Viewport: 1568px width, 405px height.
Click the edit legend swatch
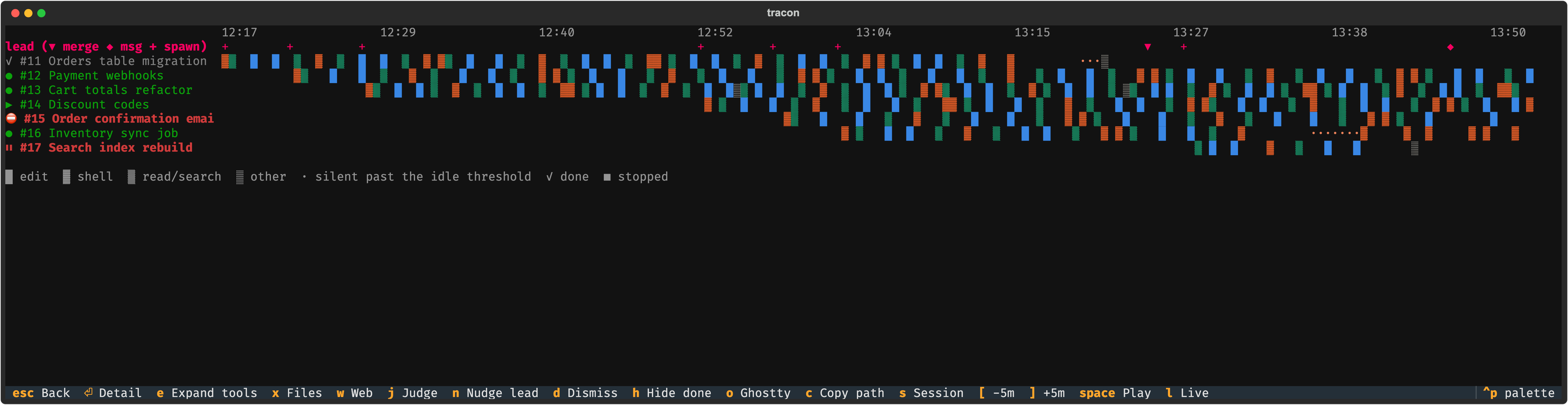pyautogui.click(x=9, y=176)
